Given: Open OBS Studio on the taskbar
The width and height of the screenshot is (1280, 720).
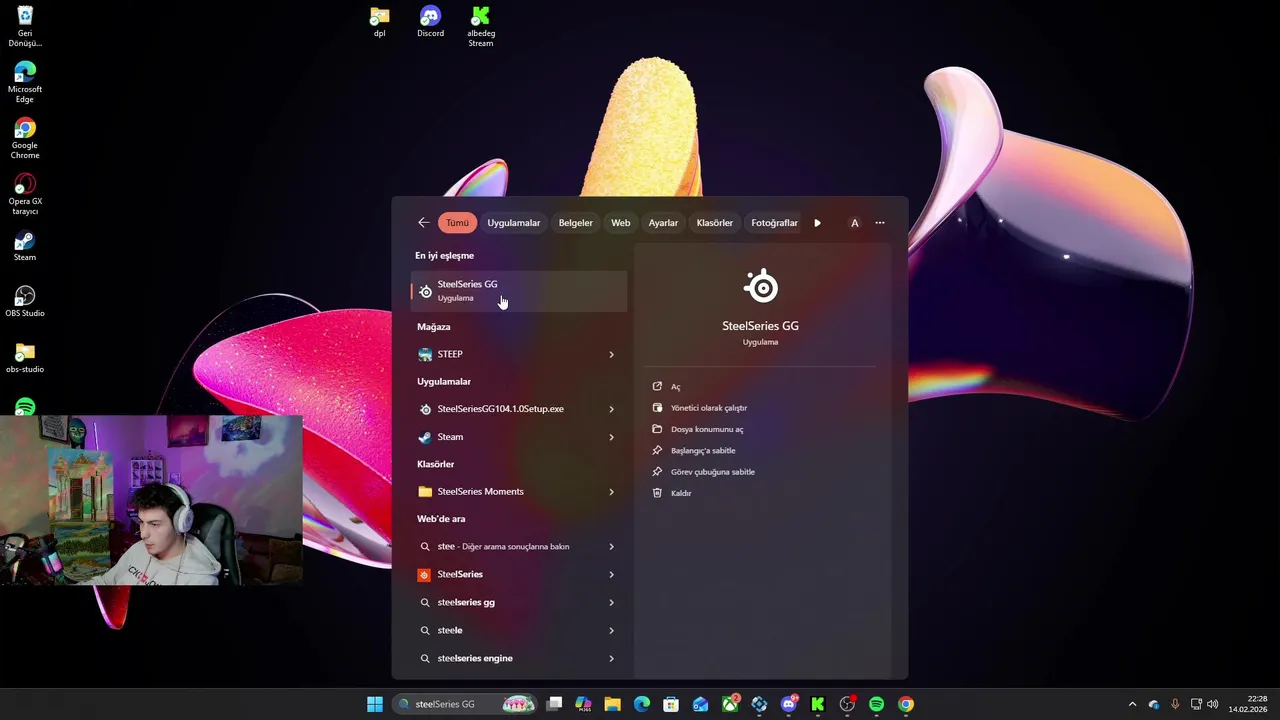Looking at the screenshot, I should [x=847, y=704].
